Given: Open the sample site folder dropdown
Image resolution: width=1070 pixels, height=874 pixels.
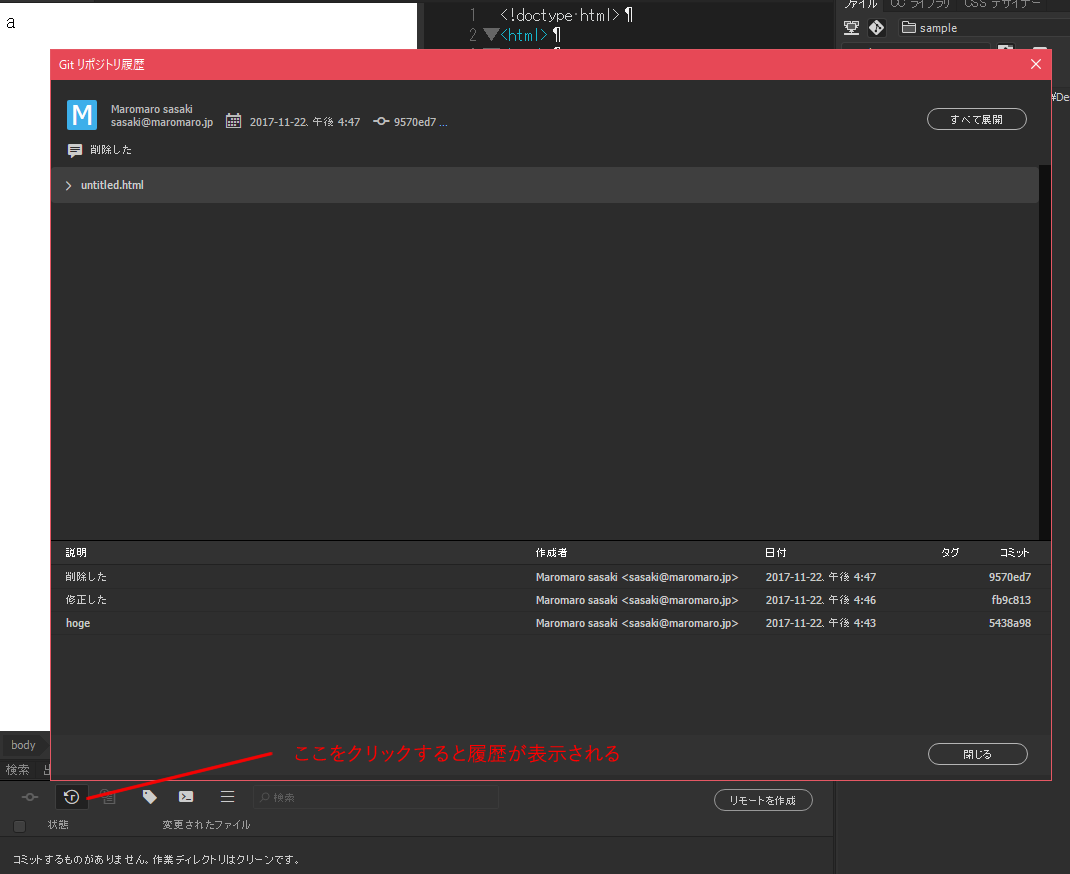Looking at the screenshot, I should pyautogui.click(x=983, y=28).
